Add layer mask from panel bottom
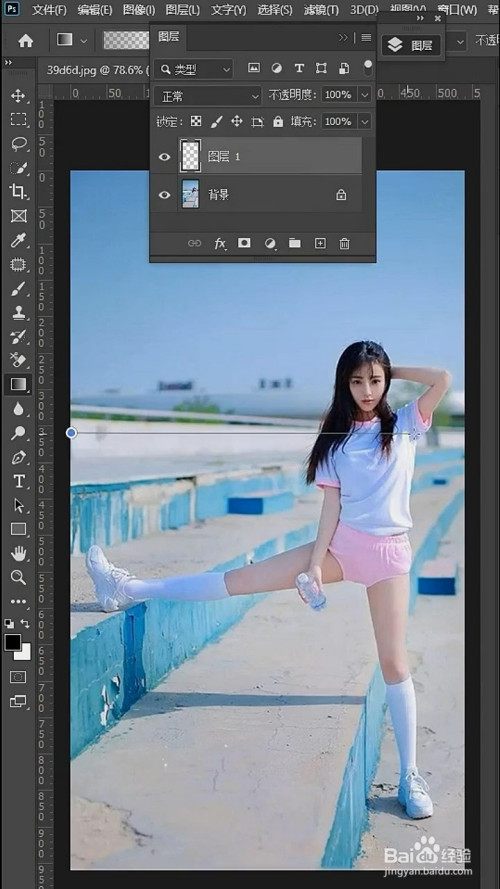The height and width of the screenshot is (889, 500). (x=244, y=243)
